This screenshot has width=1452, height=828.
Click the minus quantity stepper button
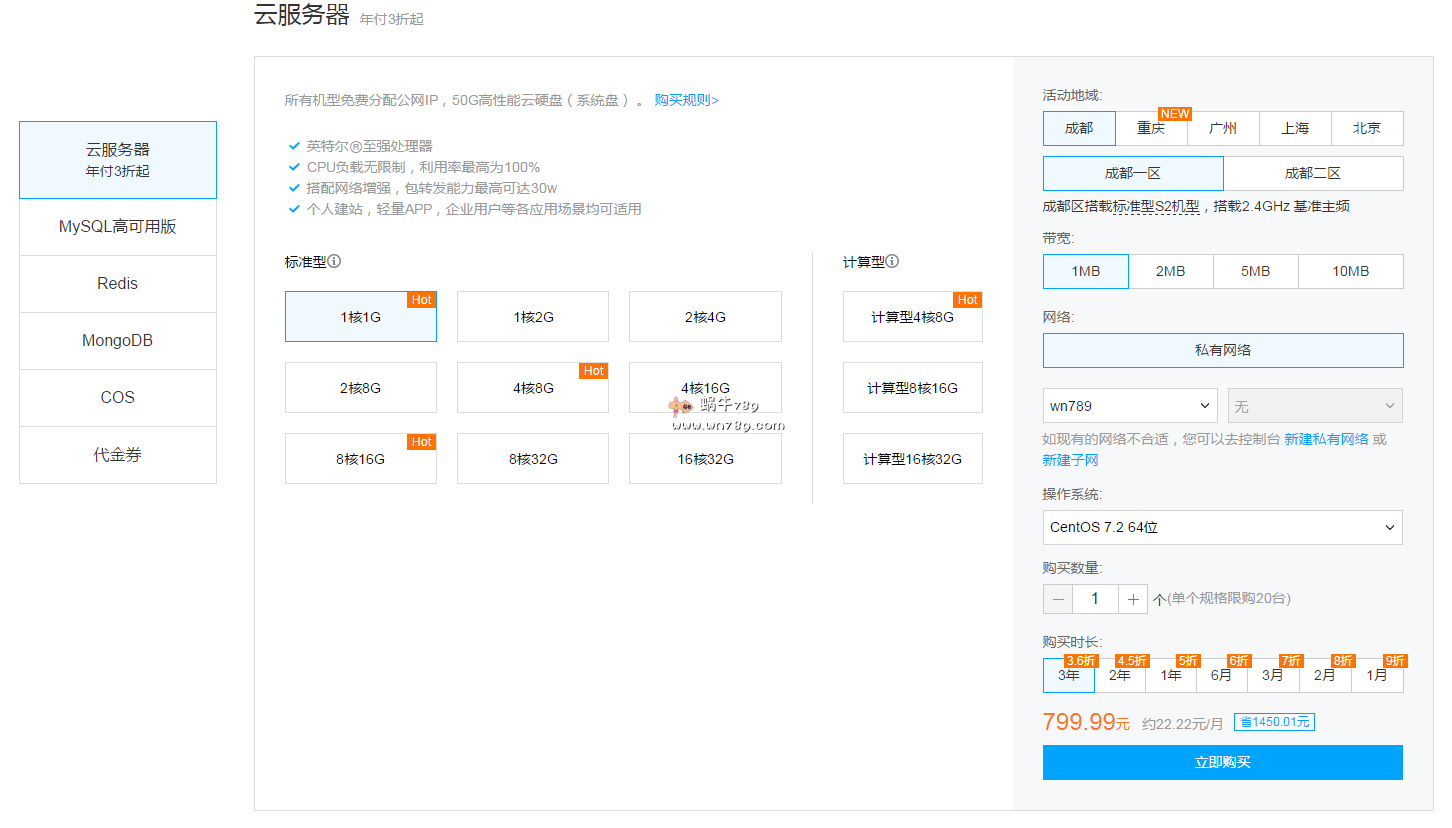click(1058, 599)
